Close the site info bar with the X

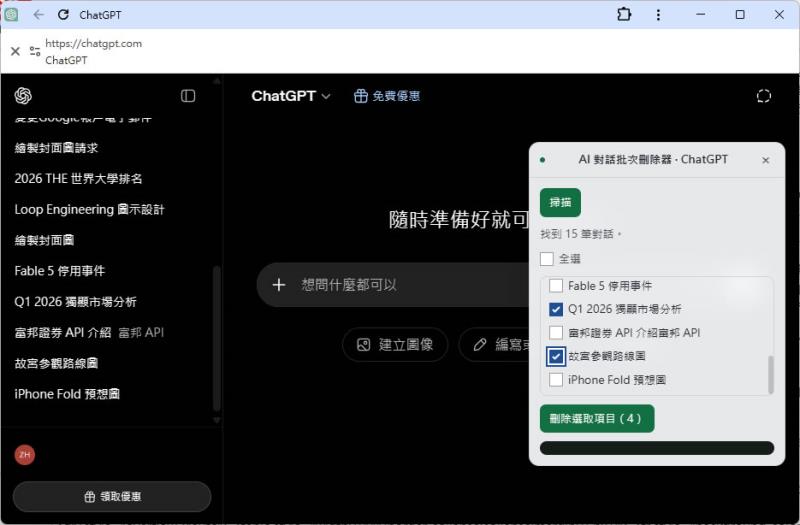[x=15, y=51]
